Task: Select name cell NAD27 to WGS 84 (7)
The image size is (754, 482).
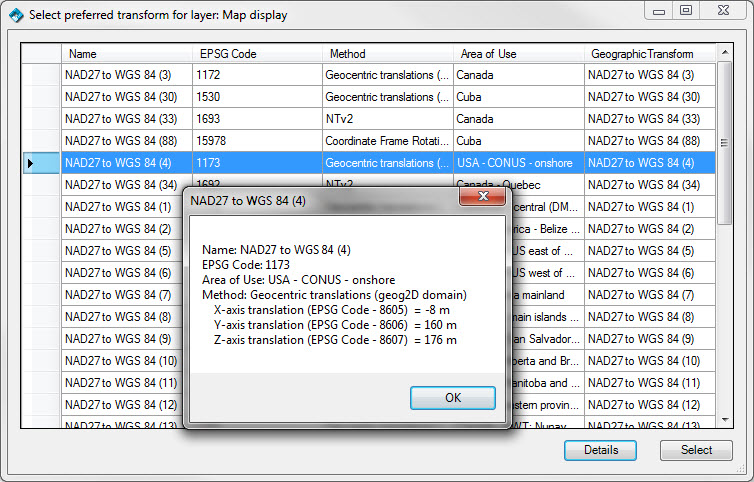Action: pyautogui.click(x=122, y=295)
